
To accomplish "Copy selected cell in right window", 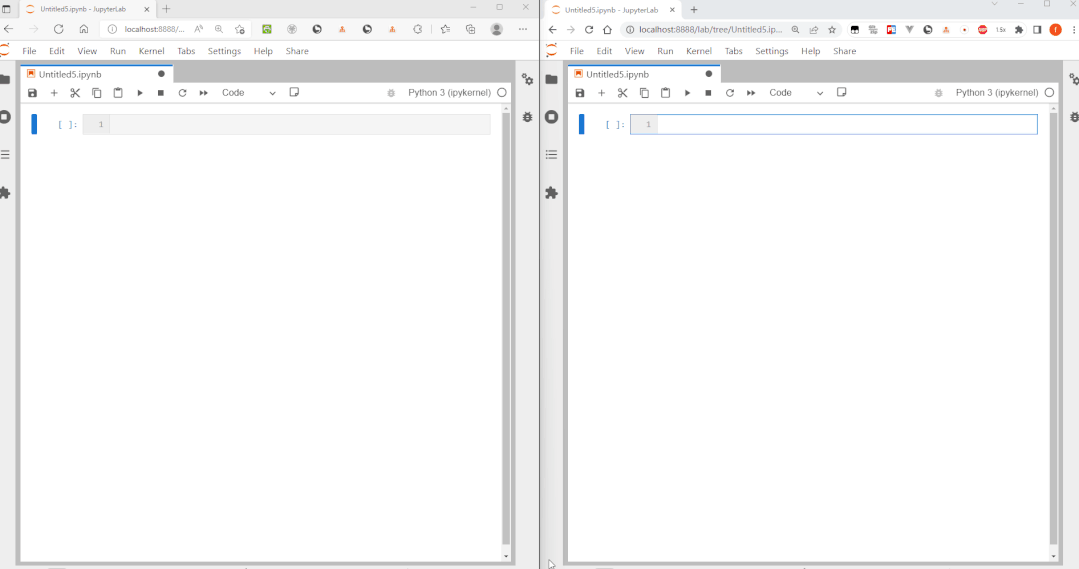I will click(644, 93).
